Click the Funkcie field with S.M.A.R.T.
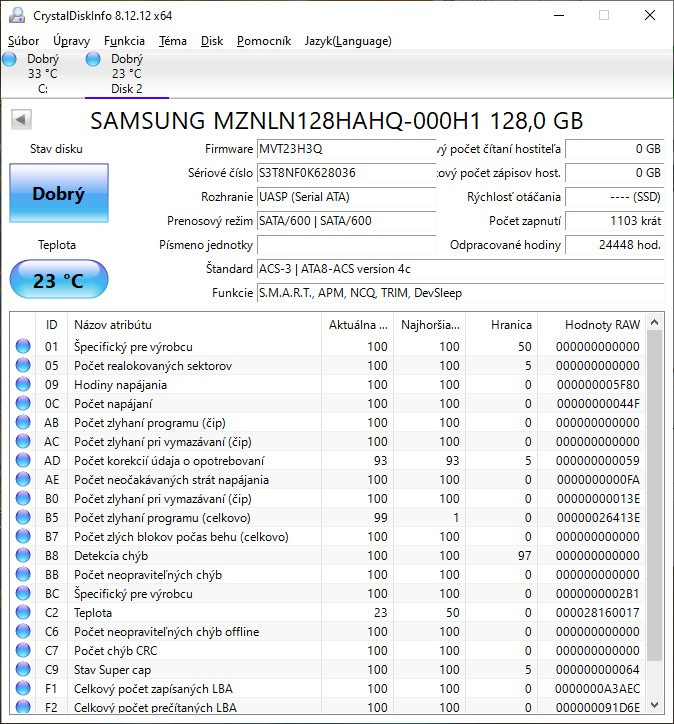The image size is (674, 724). click(460, 293)
